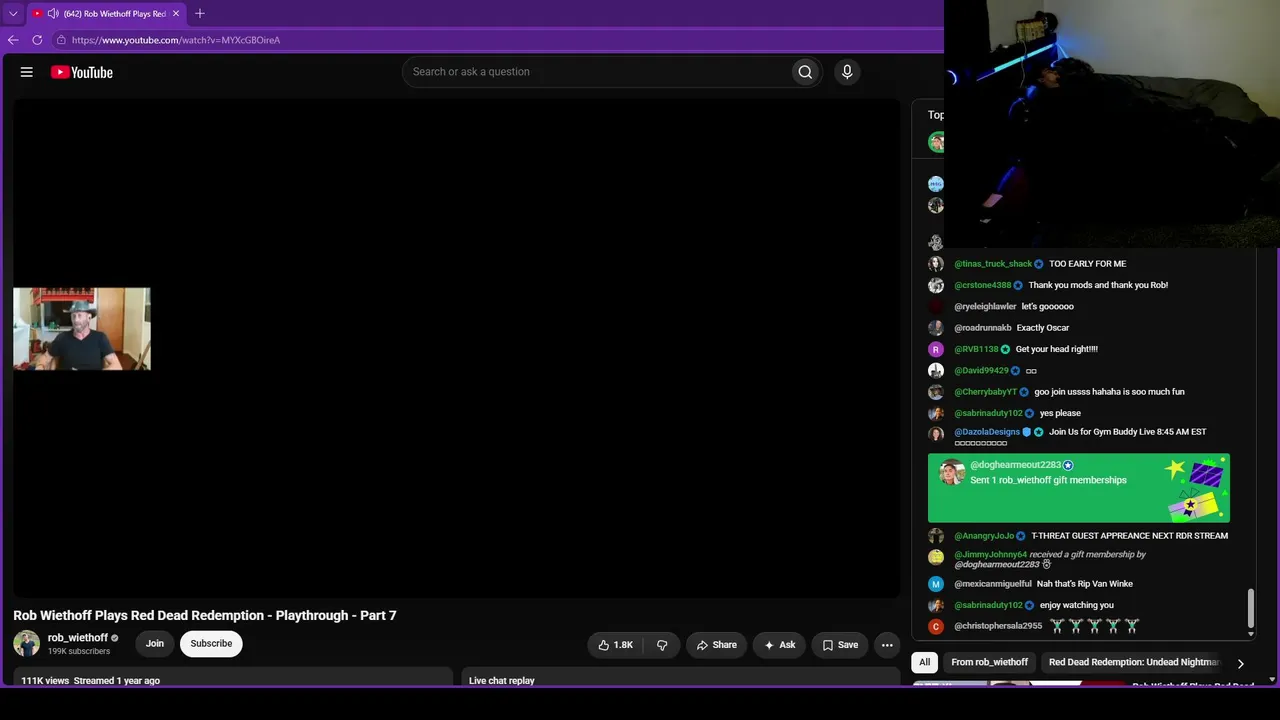
Task: Click @doghearmeout2283 avatar in gift banner
Action: [x=952, y=472]
